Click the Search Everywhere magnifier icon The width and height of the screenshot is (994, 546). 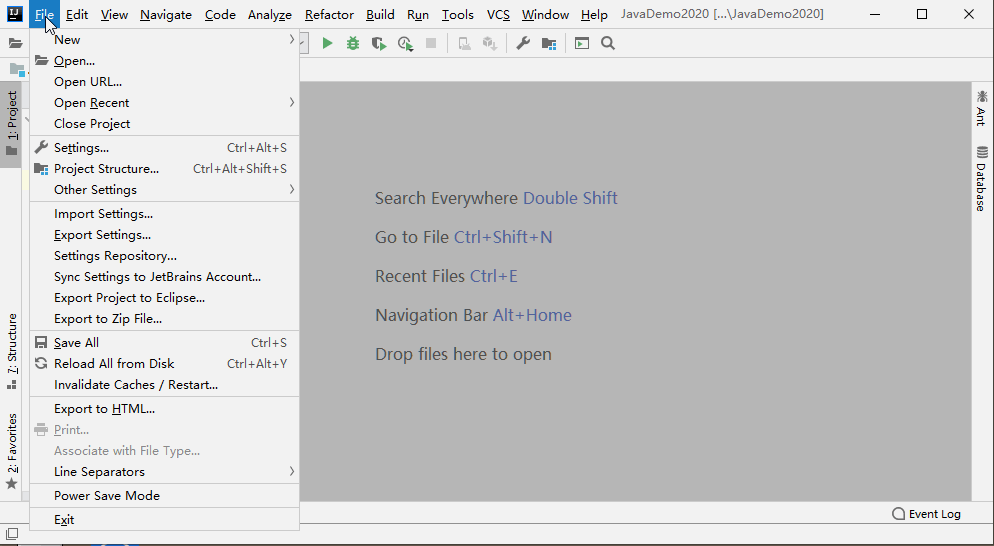pyautogui.click(x=608, y=43)
